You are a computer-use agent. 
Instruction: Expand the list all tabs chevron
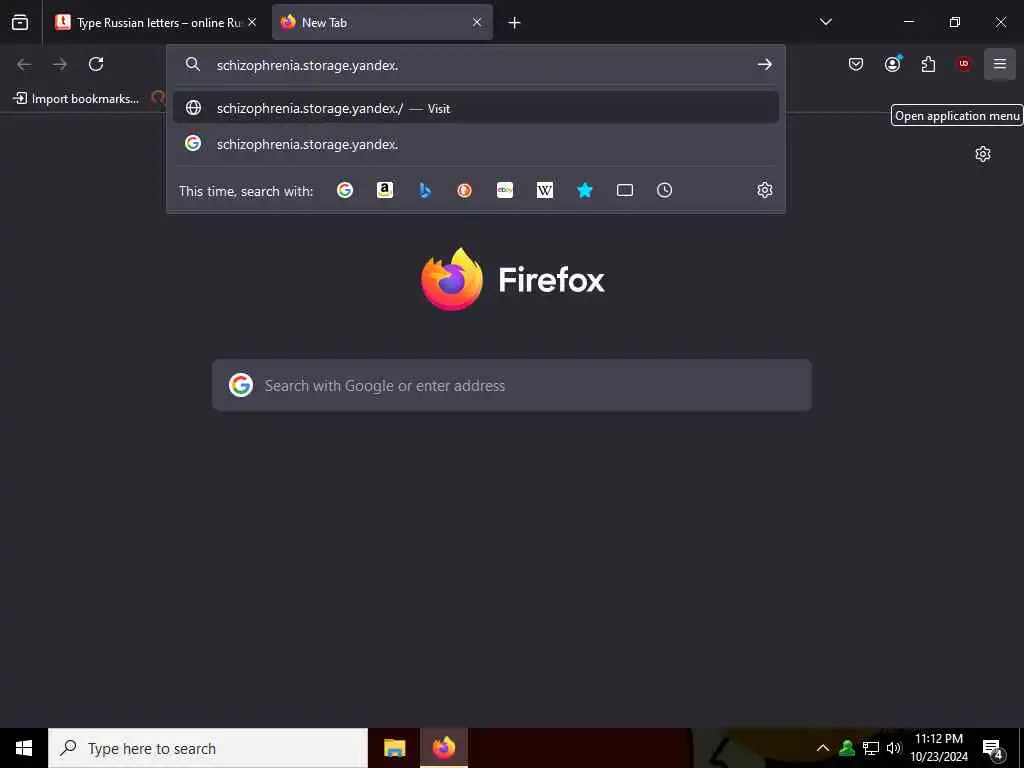click(x=826, y=22)
